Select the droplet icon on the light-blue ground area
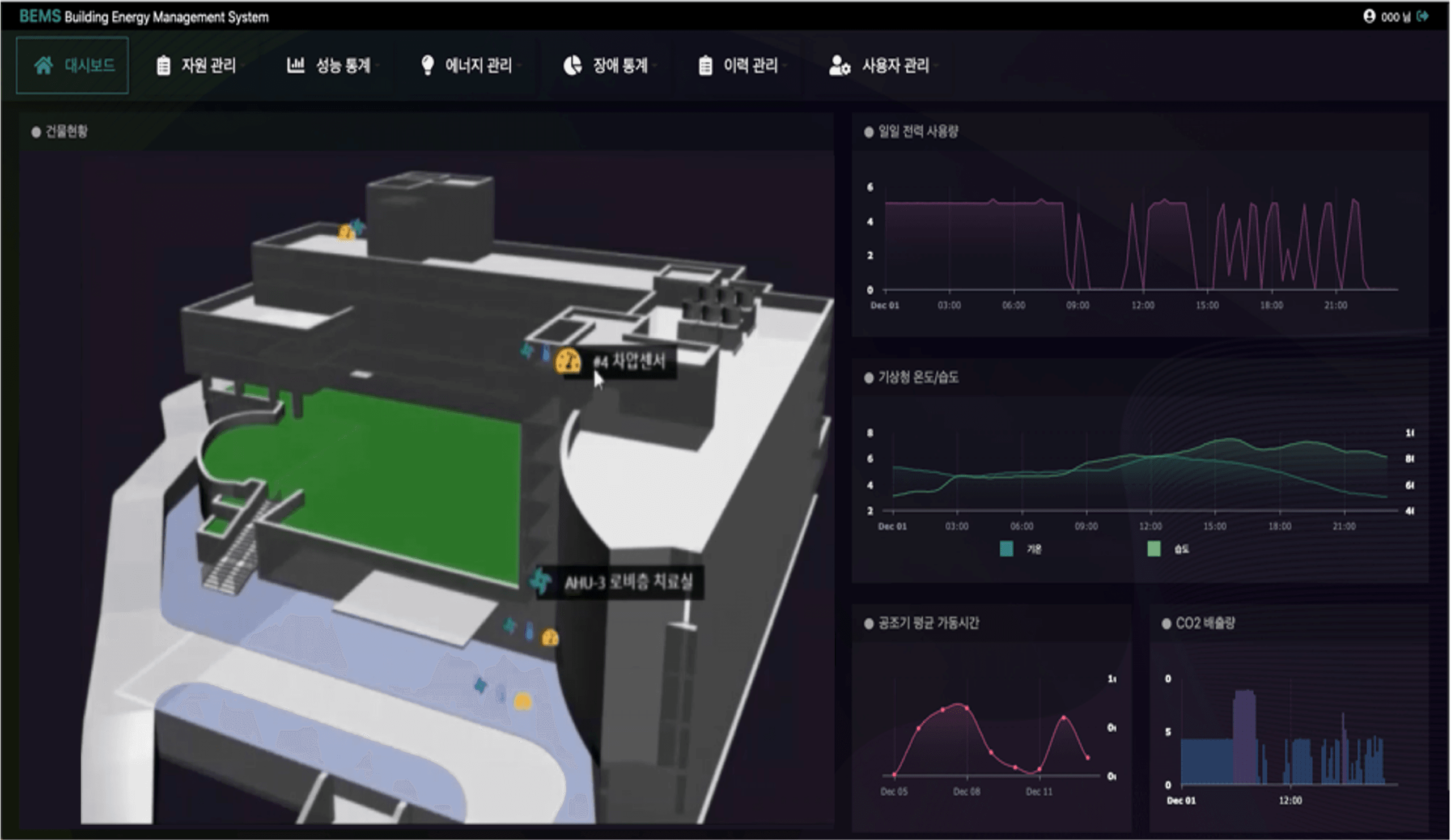The width and height of the screenshot is (1451, 840). click(501, 694)
